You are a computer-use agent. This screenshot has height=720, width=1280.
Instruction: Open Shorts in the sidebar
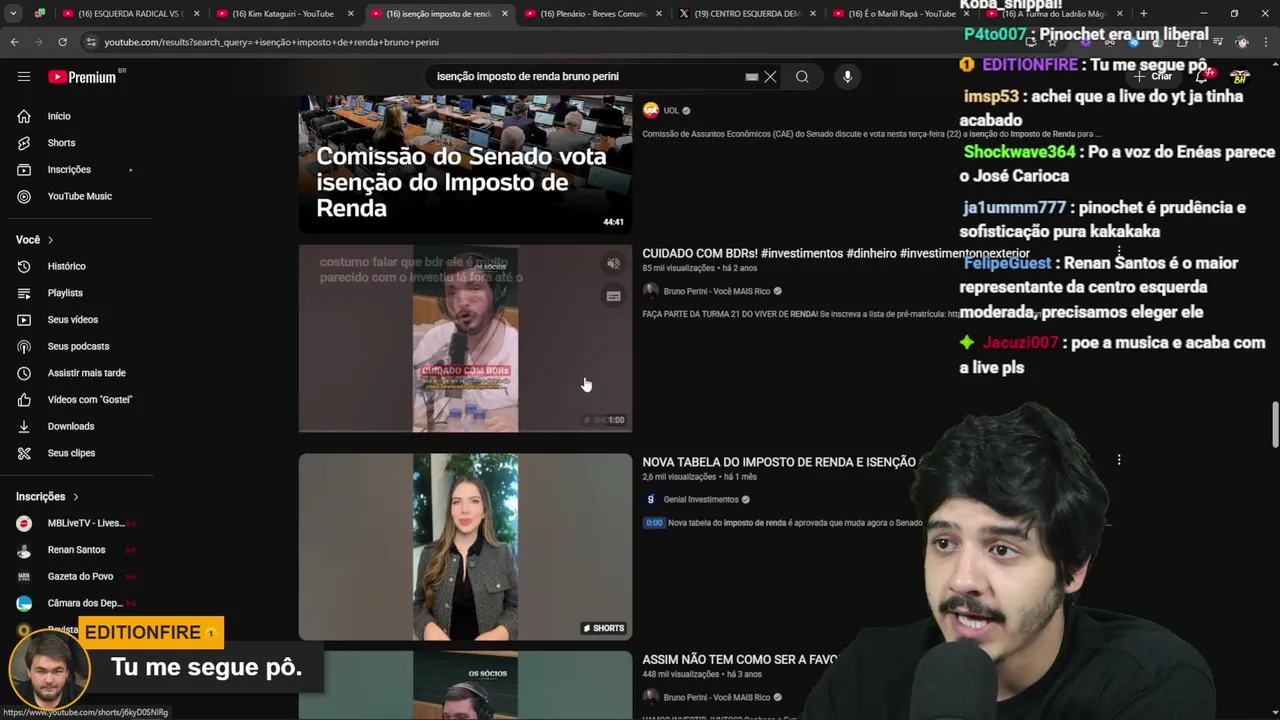pyautogui.click(x=61, y=143)
